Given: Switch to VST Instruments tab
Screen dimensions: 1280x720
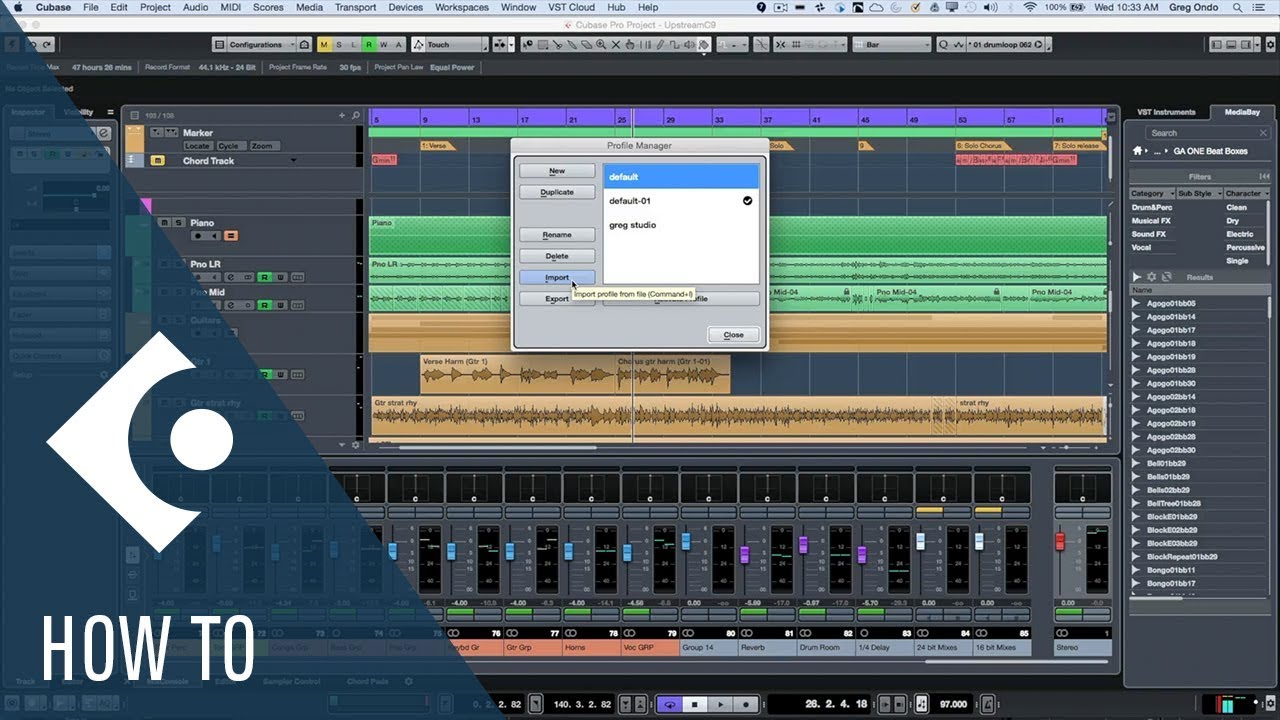Looking at the screenshot, I should tap(1166, 112).
